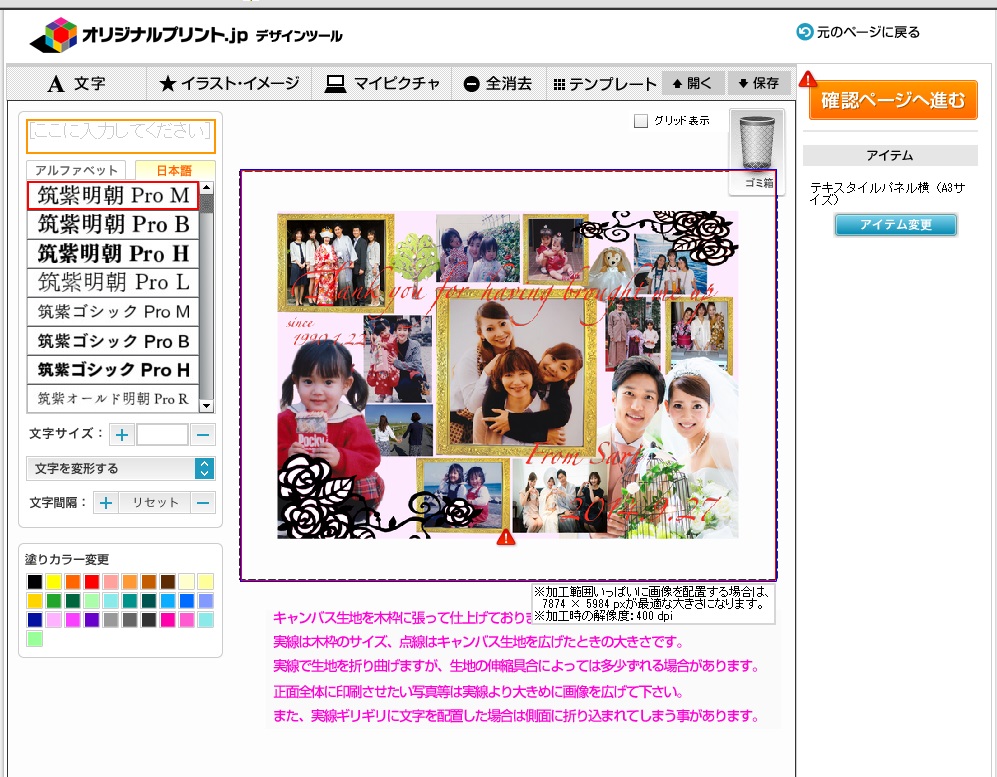
Task: Switch to the 日本語 font tab
Action: (x=174, y=170)
